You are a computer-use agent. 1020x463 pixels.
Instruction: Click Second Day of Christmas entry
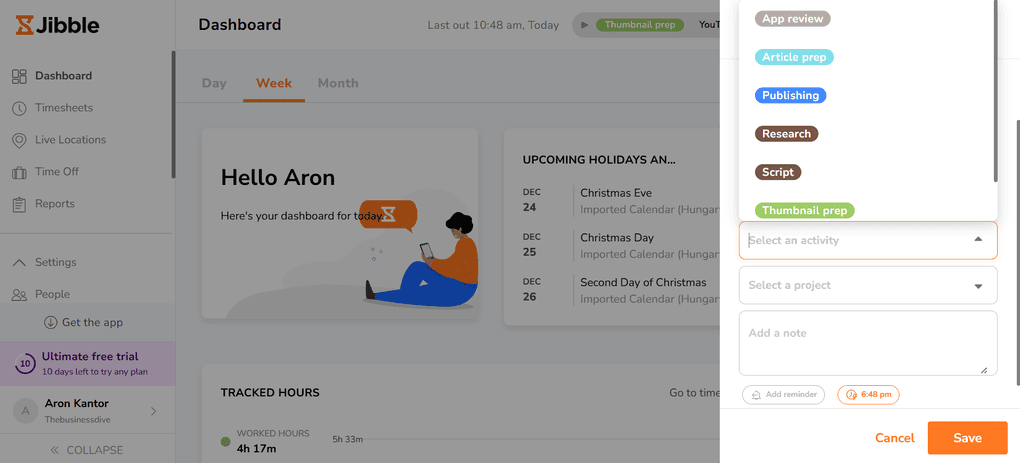click(x=643, y=283)
